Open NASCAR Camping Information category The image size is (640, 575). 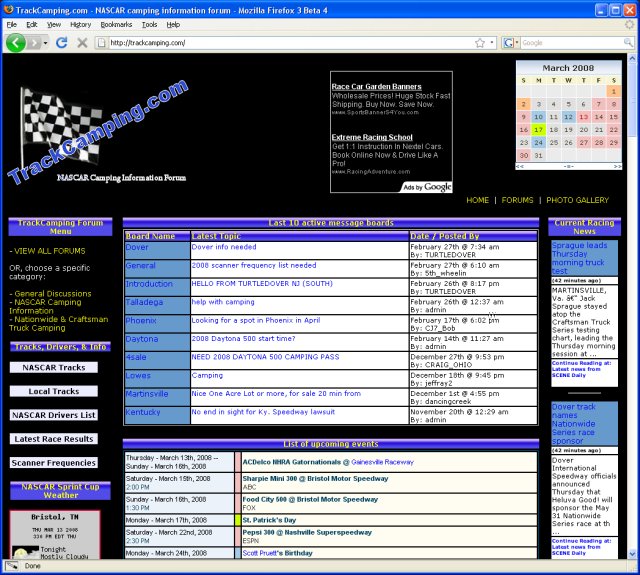click(45, 306)
